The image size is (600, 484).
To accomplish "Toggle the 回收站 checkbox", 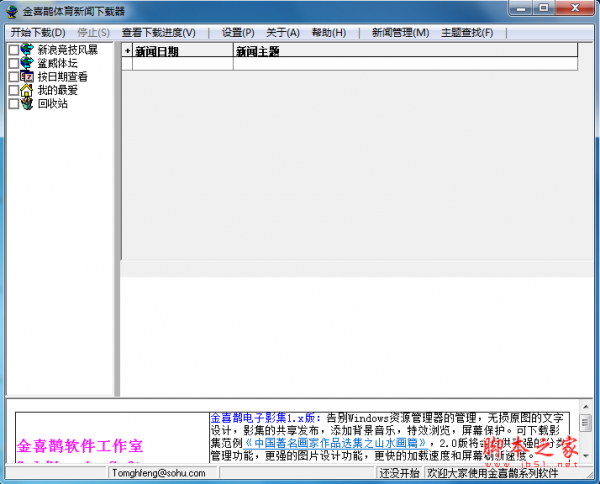I will [14, 104].
